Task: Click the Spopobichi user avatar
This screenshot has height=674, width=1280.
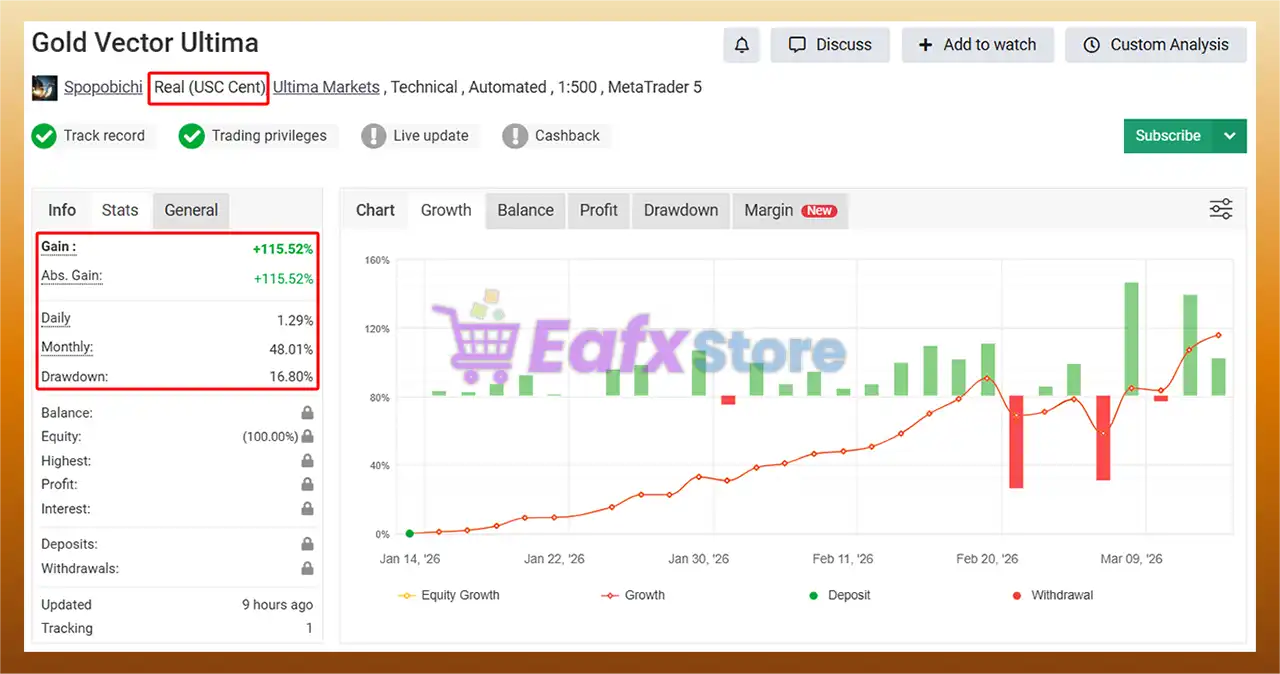Action: [x=45, y=87]
